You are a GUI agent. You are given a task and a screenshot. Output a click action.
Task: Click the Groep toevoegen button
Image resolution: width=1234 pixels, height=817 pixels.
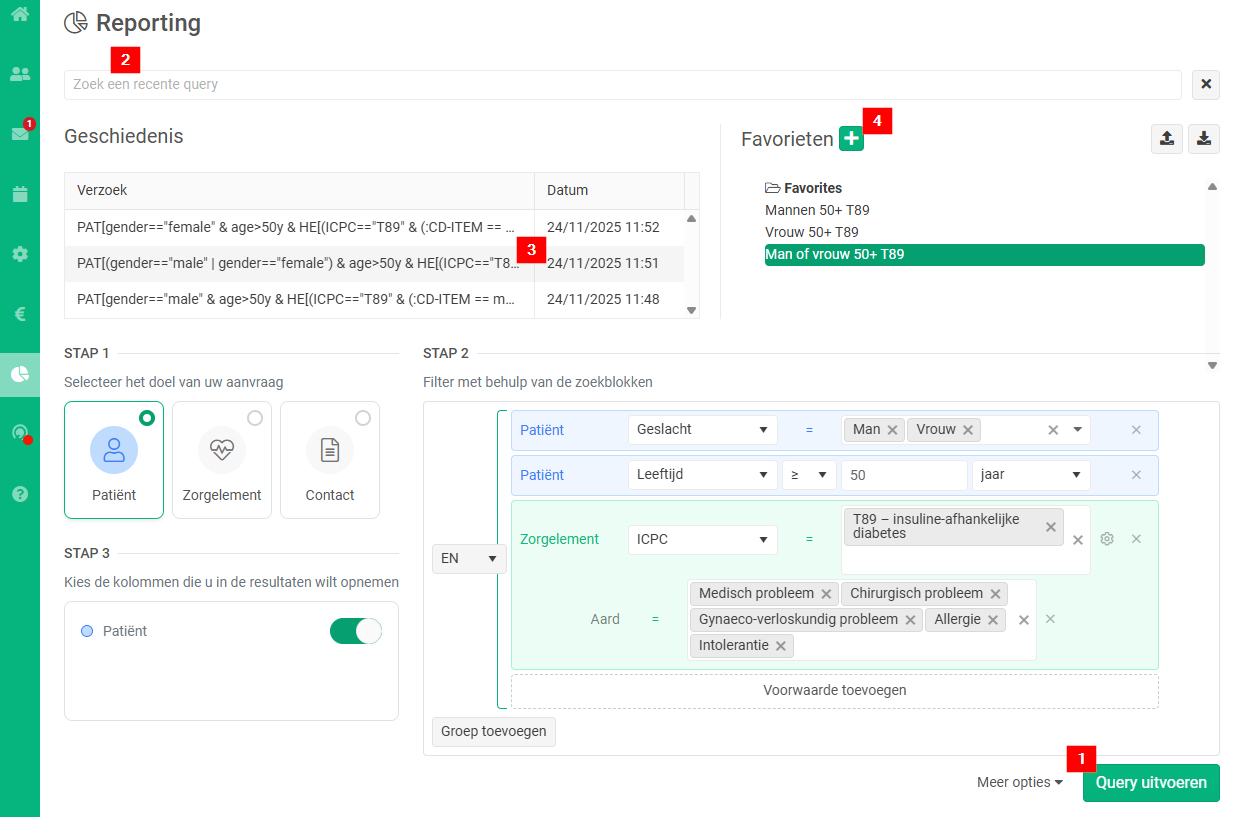(494, 731)
